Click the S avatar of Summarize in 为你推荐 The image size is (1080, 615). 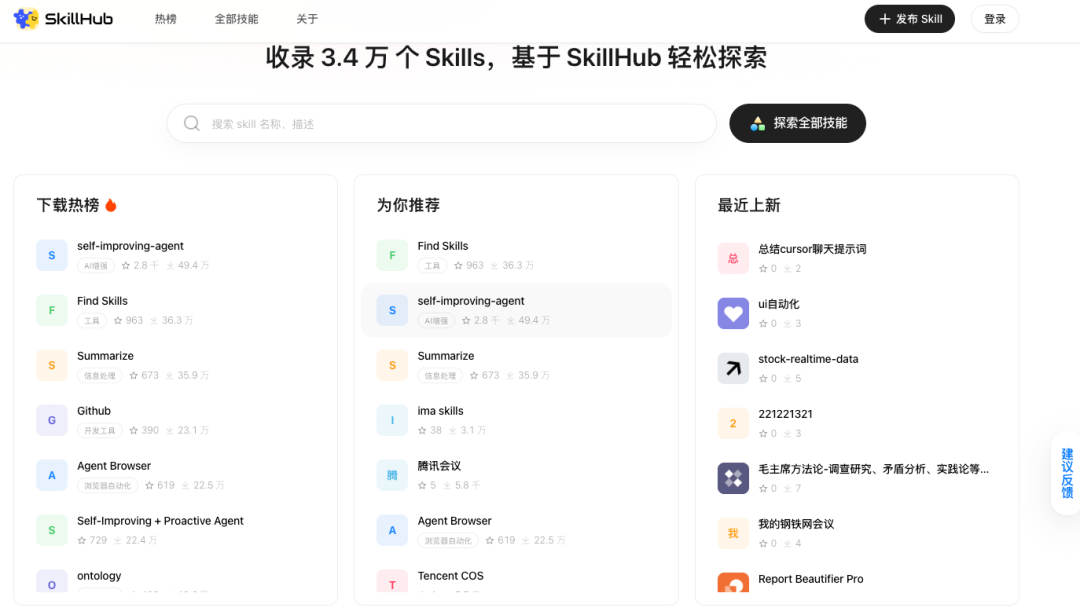pos(392,365)
